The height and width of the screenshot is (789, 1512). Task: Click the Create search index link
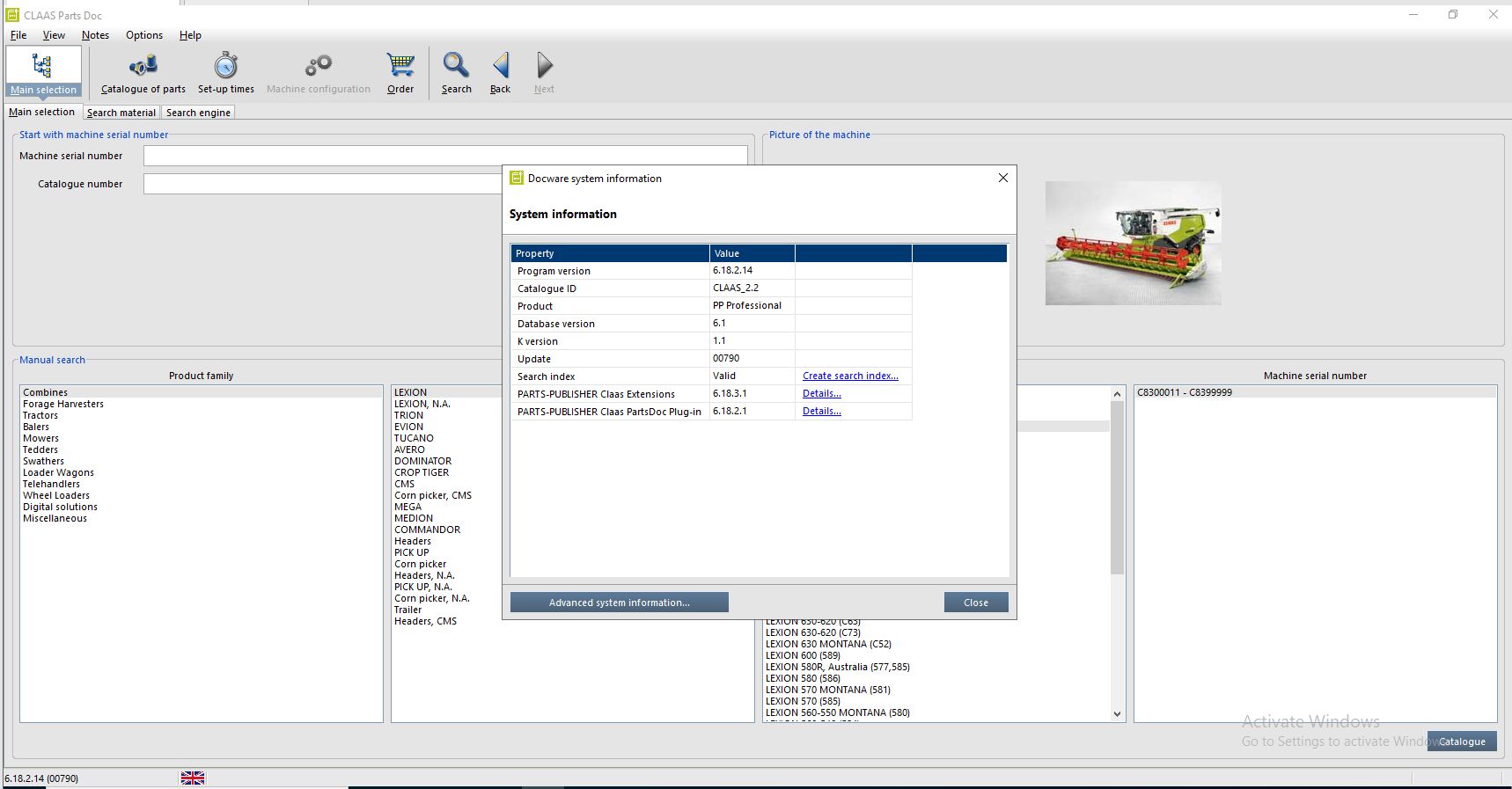pos(850,376)
